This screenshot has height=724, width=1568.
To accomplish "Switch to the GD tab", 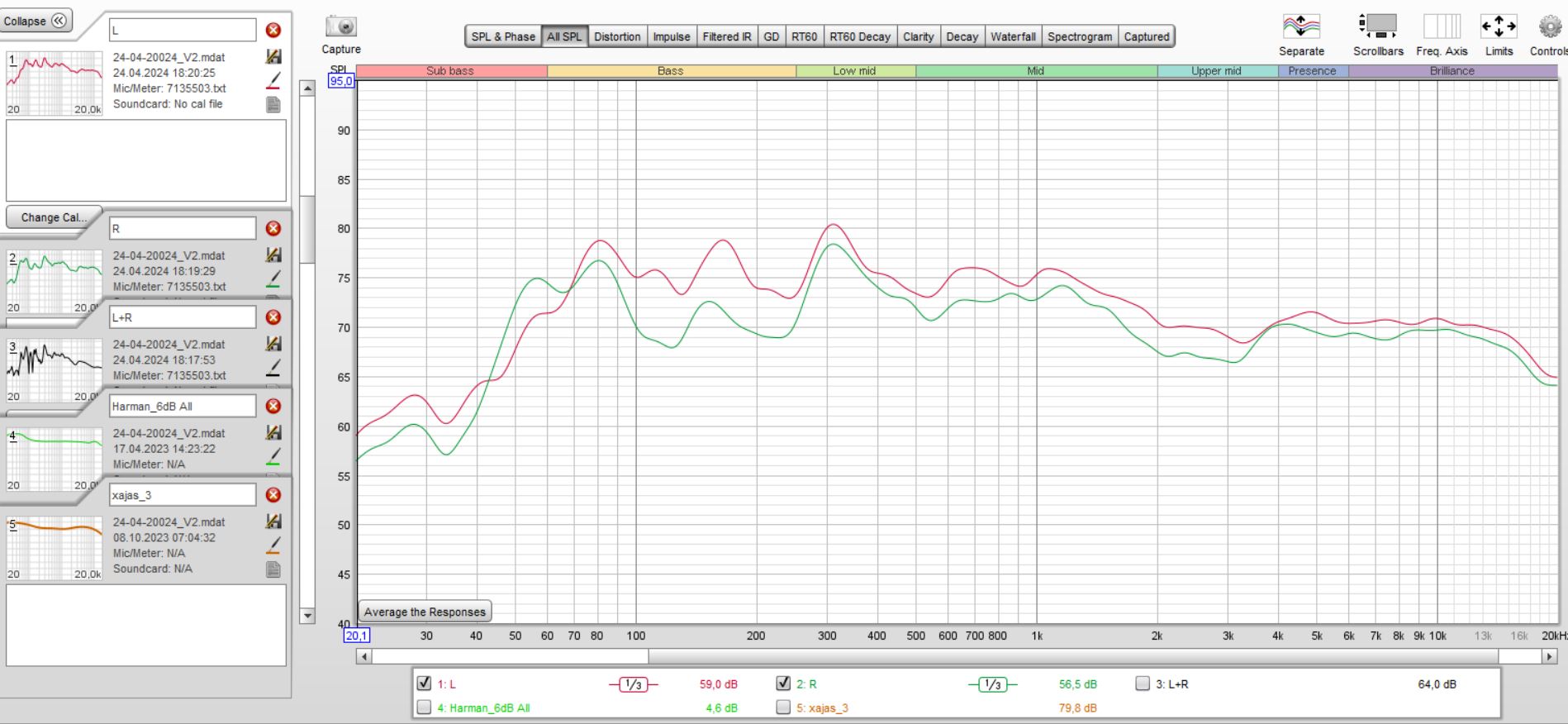I will [772, 36].
